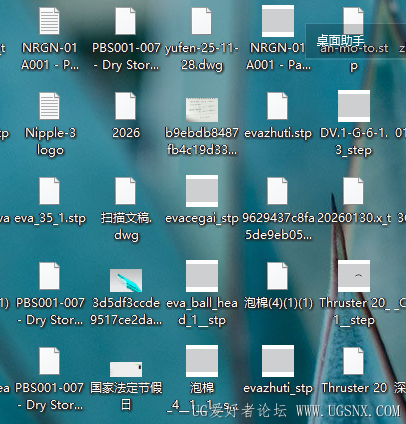Select the evacegai_stp file icon
406x424 pixels.
click(x=202, y=191)
